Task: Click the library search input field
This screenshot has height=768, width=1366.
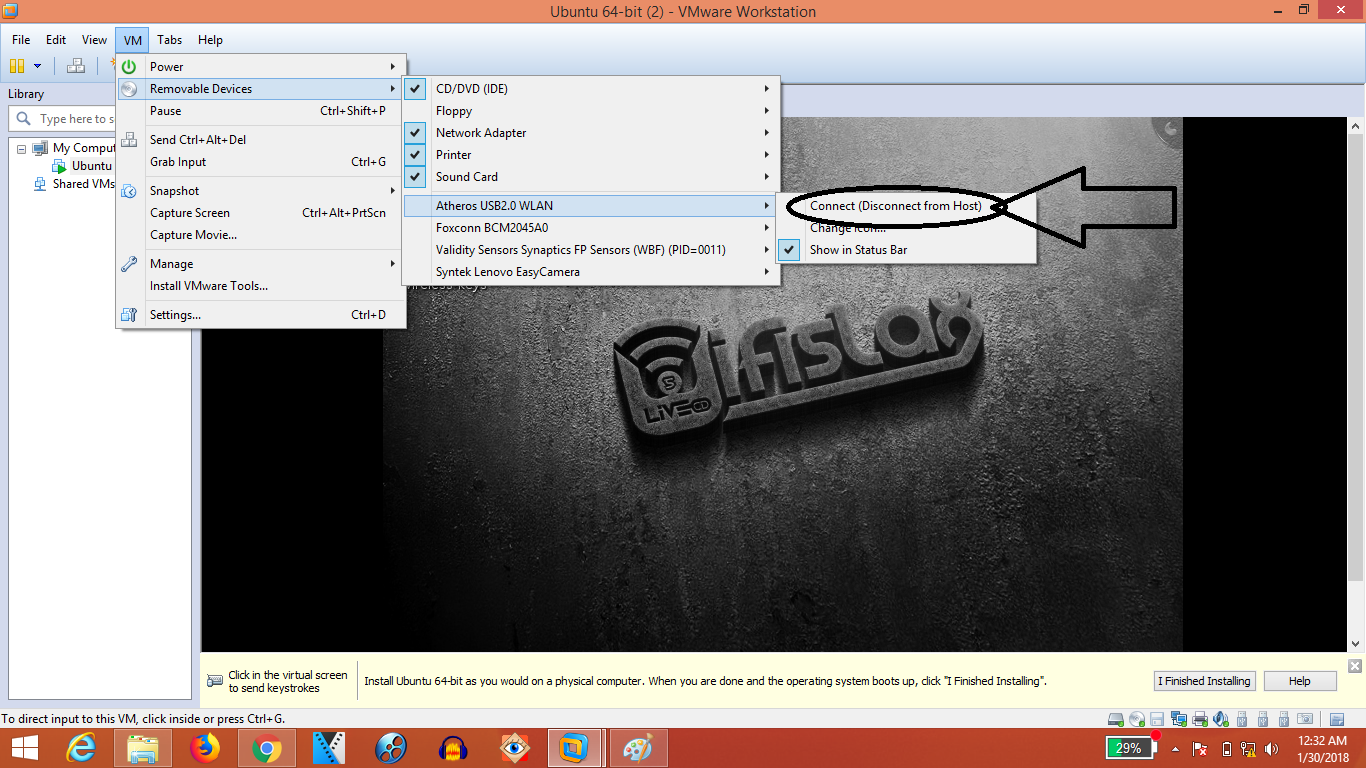Action: point(62,119)
